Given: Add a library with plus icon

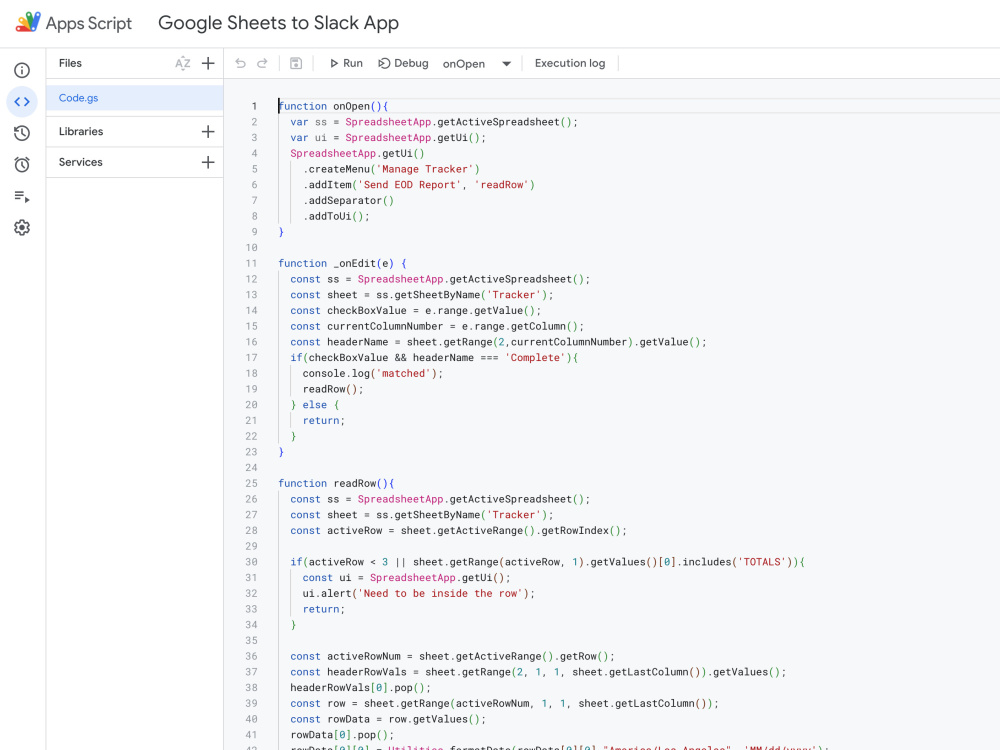Looking at the screenshot, I should (x=208, y=131).
